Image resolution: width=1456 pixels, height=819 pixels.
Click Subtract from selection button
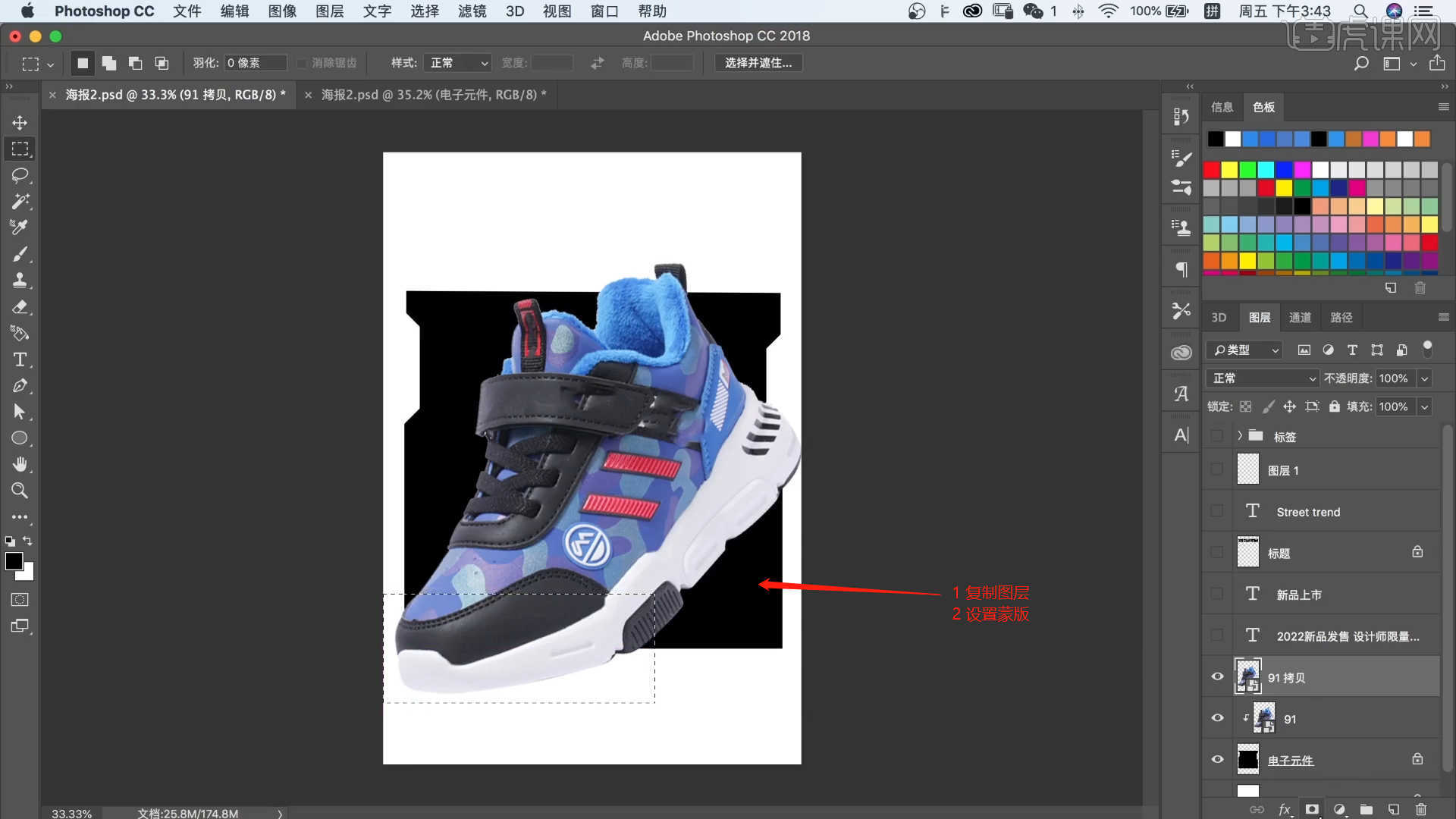(x=136, y=63)
